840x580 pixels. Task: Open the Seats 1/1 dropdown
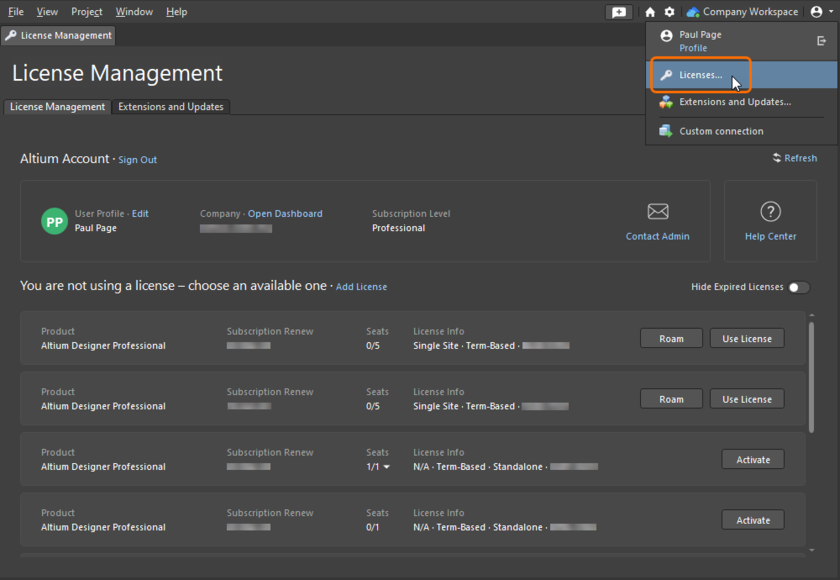(x=388, y=466)
